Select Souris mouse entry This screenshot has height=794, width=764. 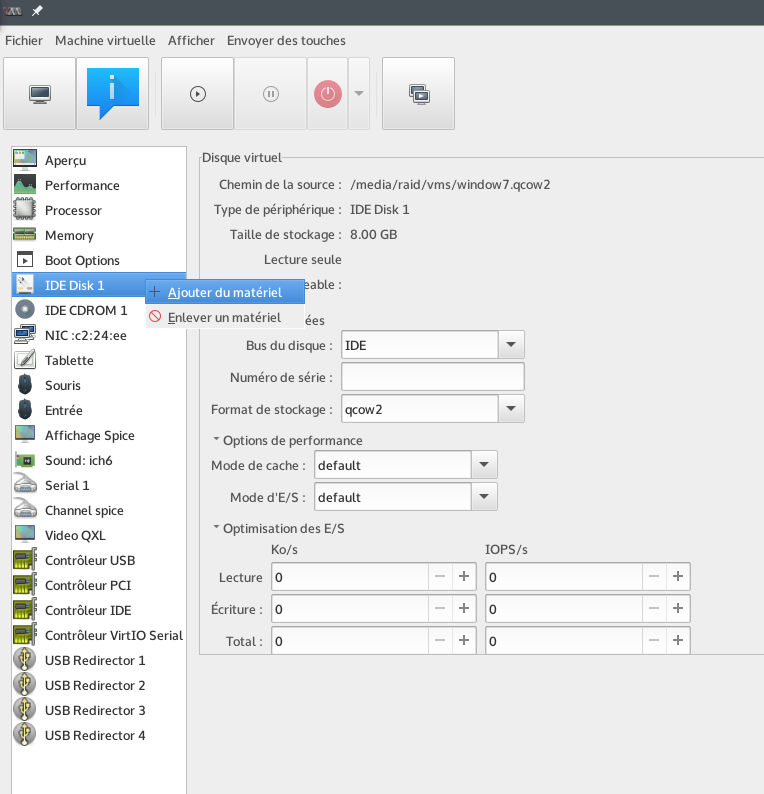[99, 385]
